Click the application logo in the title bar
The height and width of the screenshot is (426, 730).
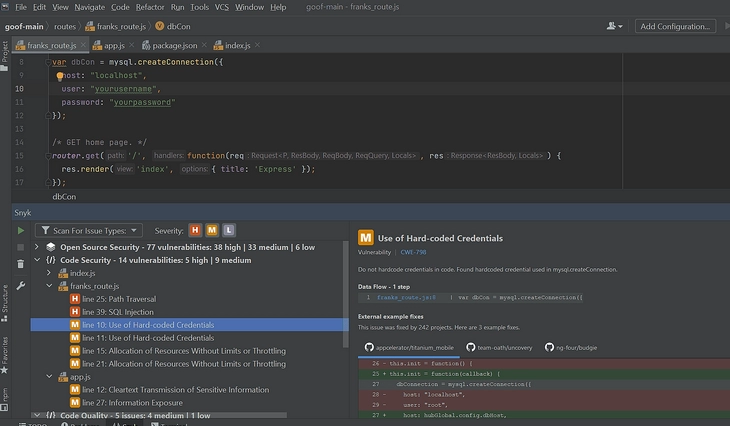coord(5,7)
